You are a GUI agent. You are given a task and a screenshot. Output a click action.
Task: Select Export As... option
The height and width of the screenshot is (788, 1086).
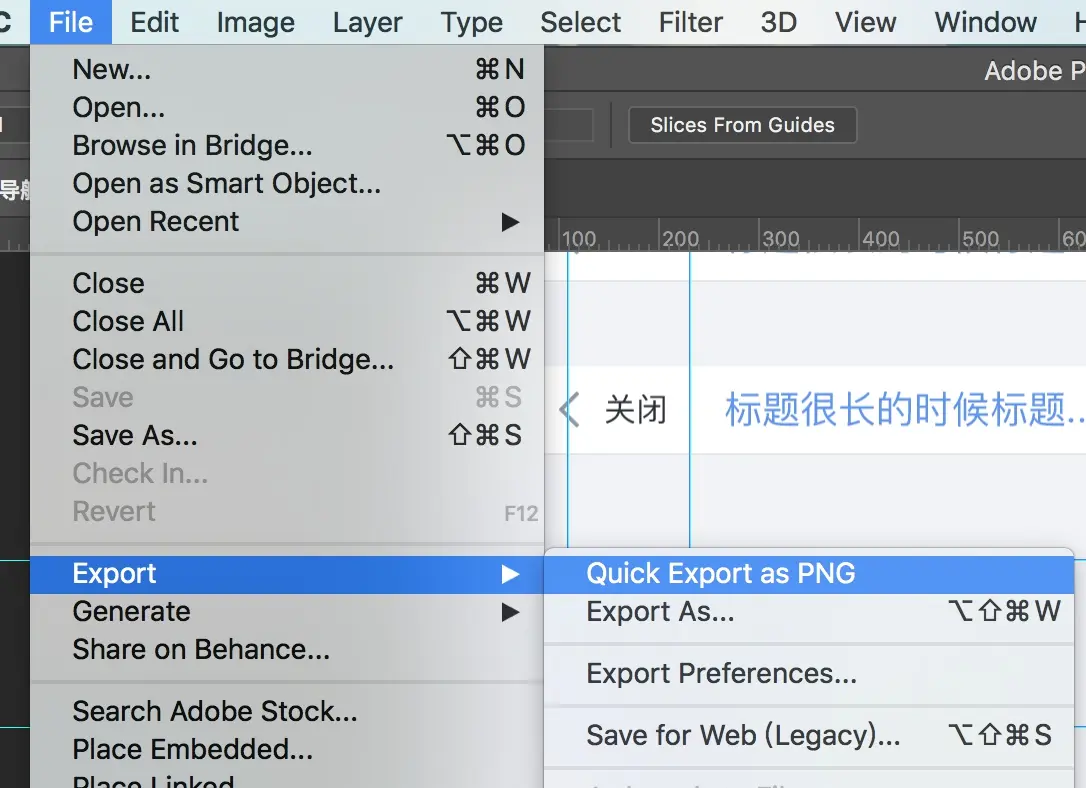coord(660,612)
